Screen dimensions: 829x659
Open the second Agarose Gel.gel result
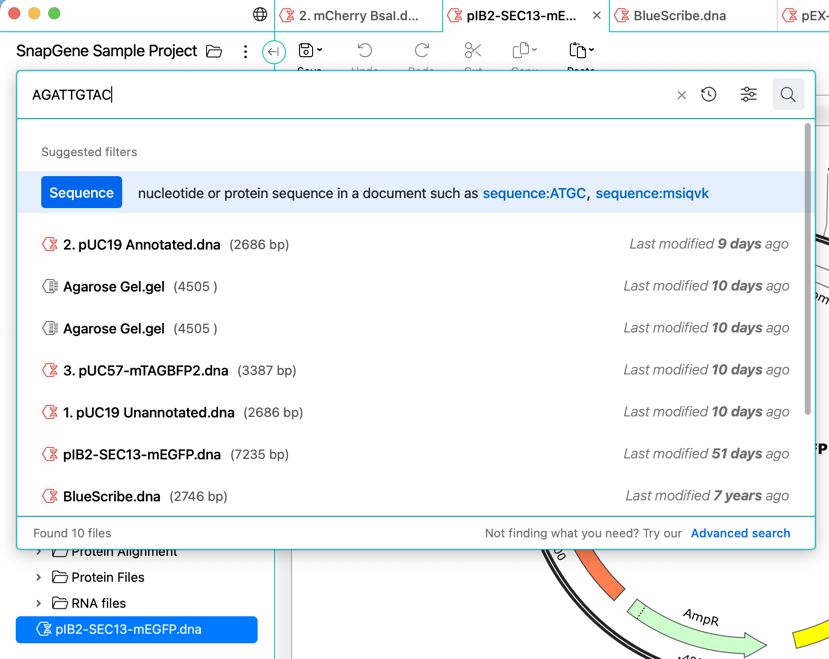pyautogui.click(x=414, y=328)
